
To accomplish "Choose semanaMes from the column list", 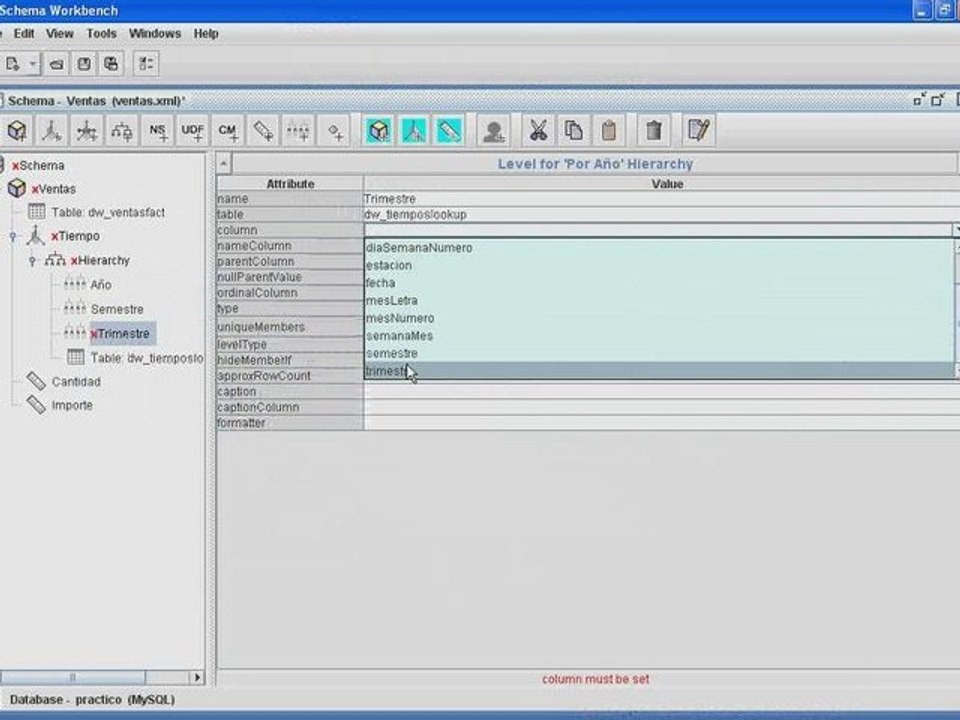I will click(x=659, y=336).
